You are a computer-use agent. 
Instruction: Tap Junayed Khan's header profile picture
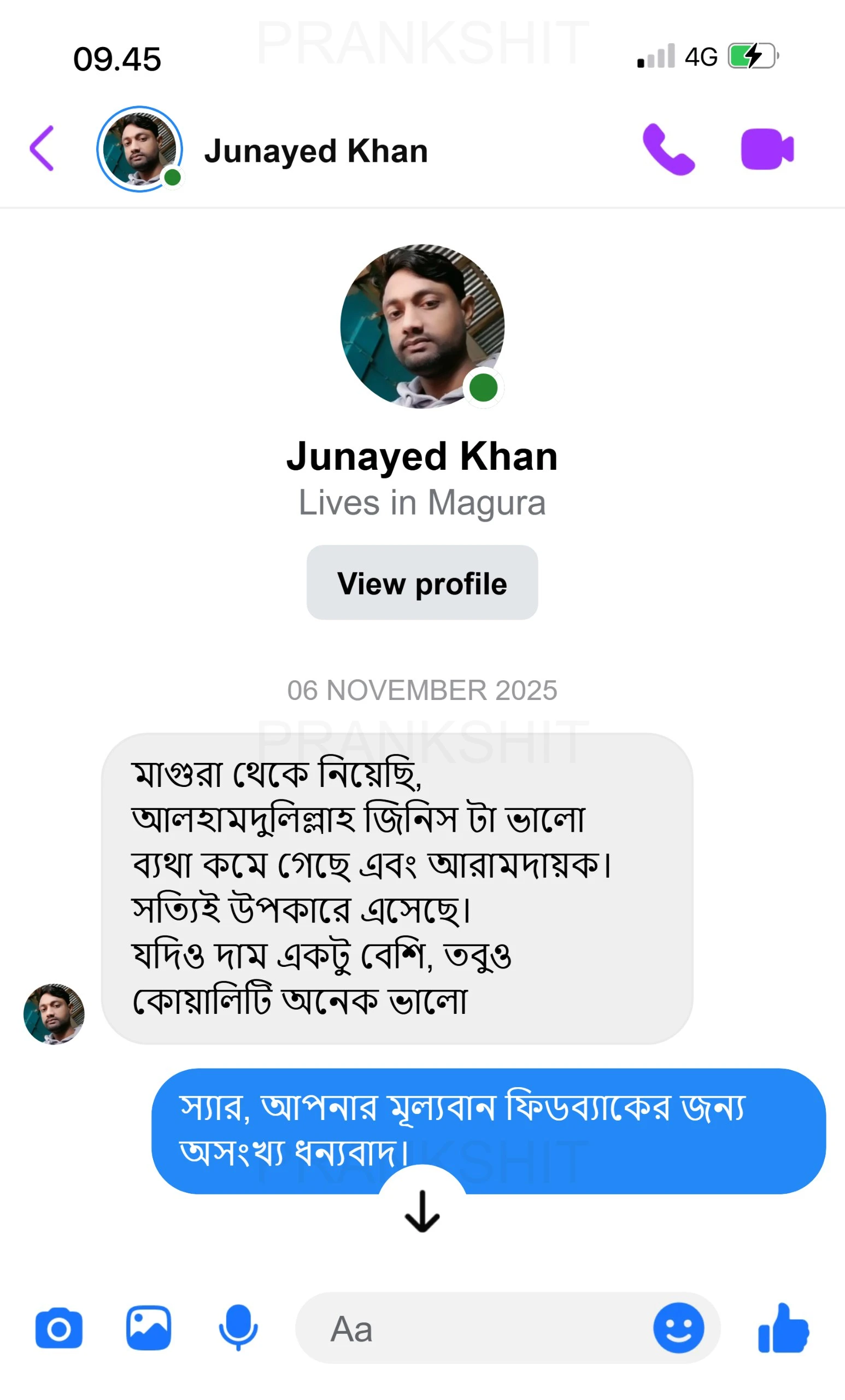click(139, 149)
